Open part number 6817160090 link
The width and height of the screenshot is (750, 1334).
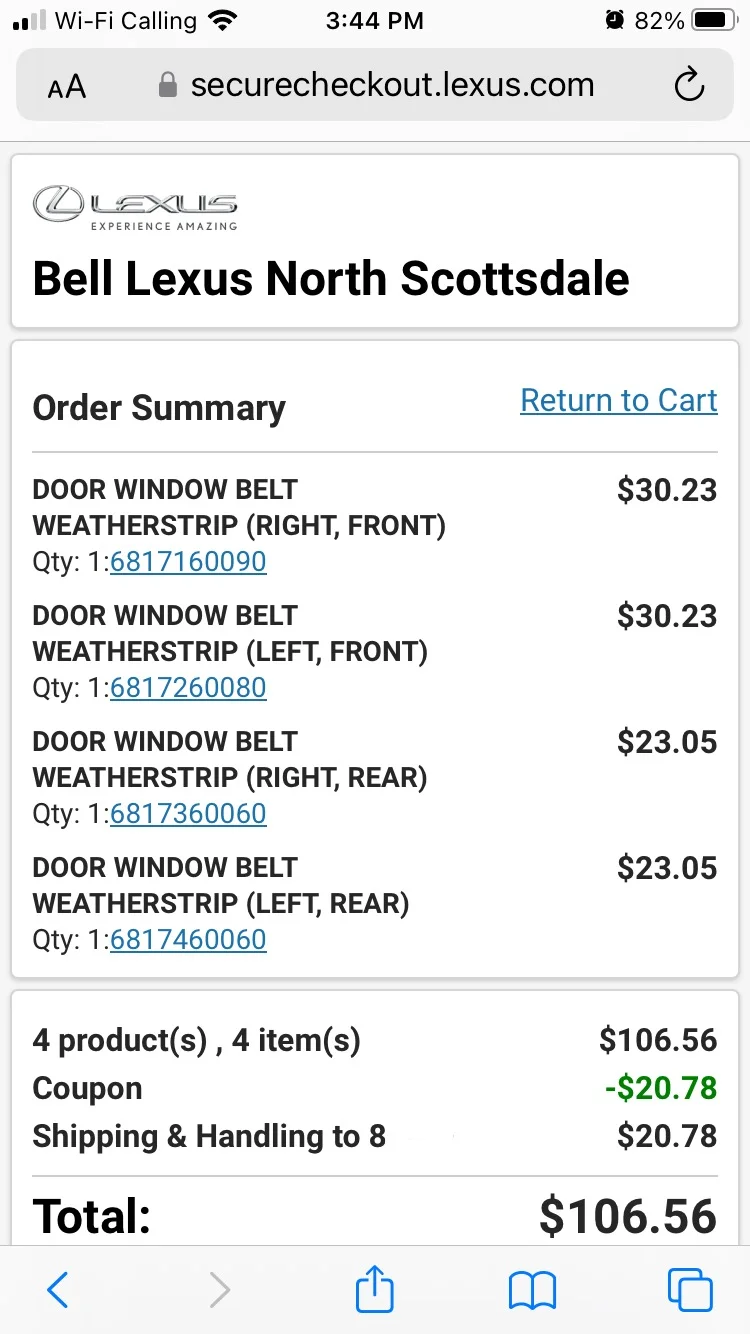click(188, 562)
